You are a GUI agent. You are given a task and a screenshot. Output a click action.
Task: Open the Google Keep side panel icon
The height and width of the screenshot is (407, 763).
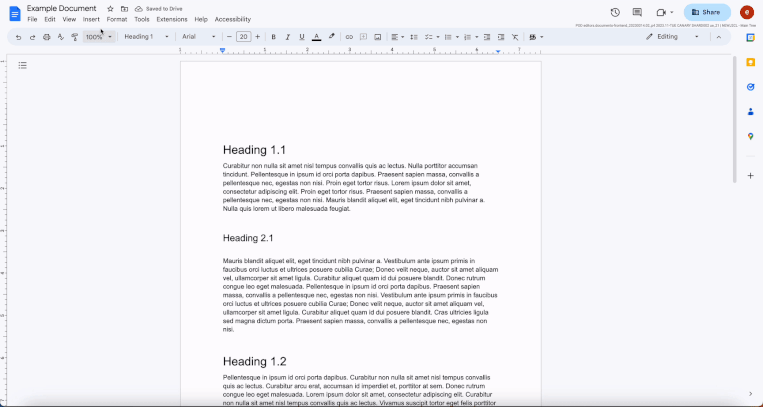[750, 62]
